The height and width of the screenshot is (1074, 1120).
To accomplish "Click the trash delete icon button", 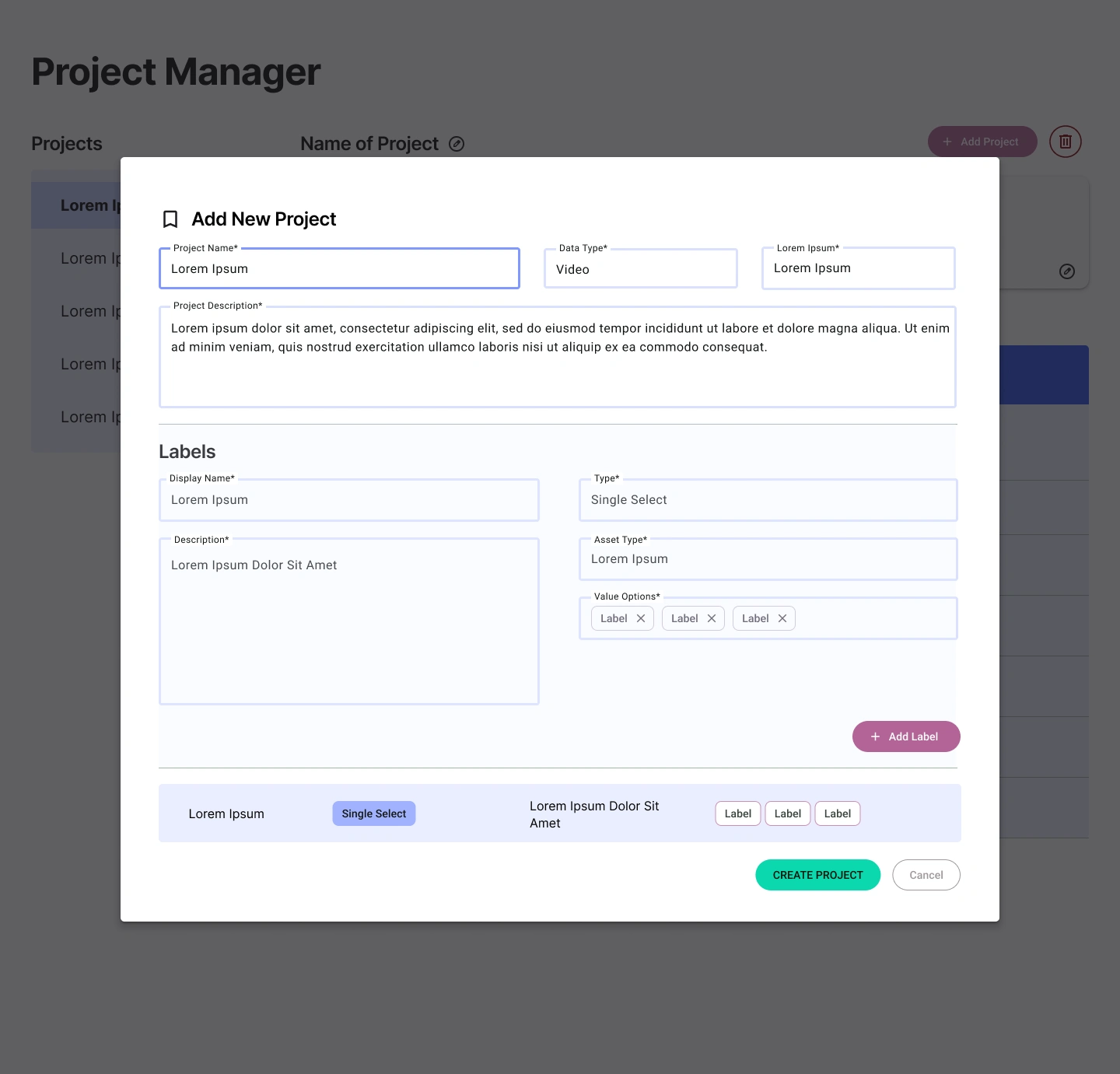I will pos(1065,142).
